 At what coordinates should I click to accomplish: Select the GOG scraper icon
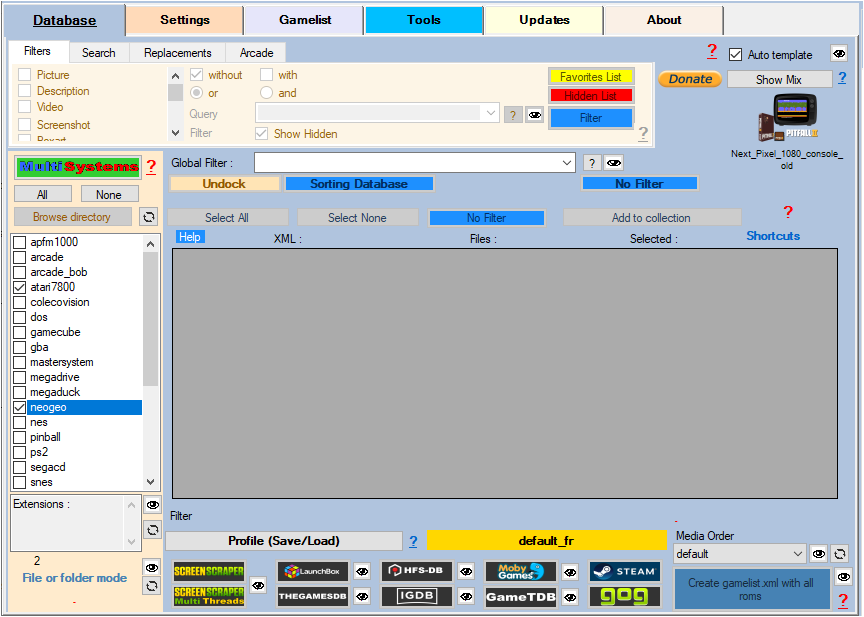coord(624,597)
